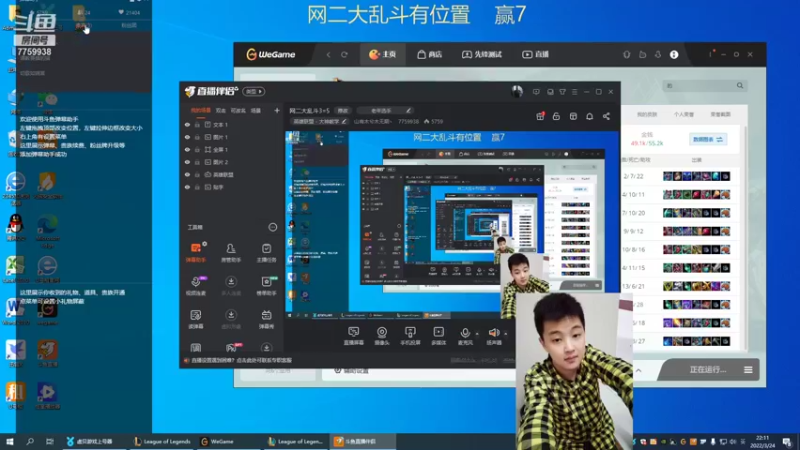The image size is (800, 450).
Task: Edit the 英雄联盟 · 大神教学 category selector
Action: [319, 121]
